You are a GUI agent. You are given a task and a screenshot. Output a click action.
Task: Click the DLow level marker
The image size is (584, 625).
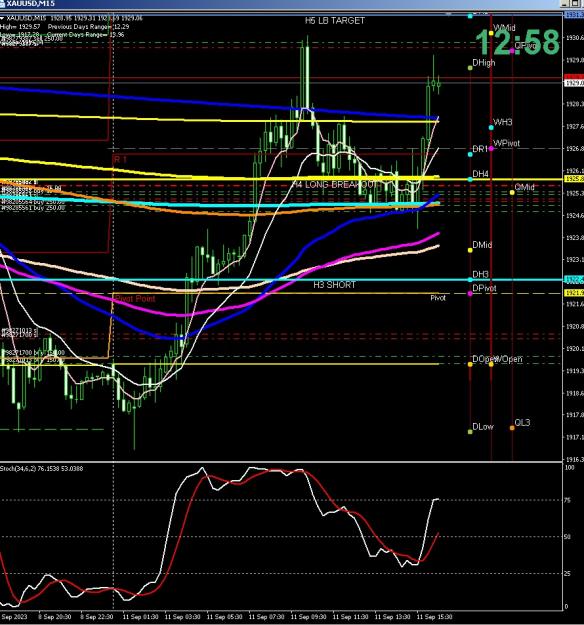470,432
